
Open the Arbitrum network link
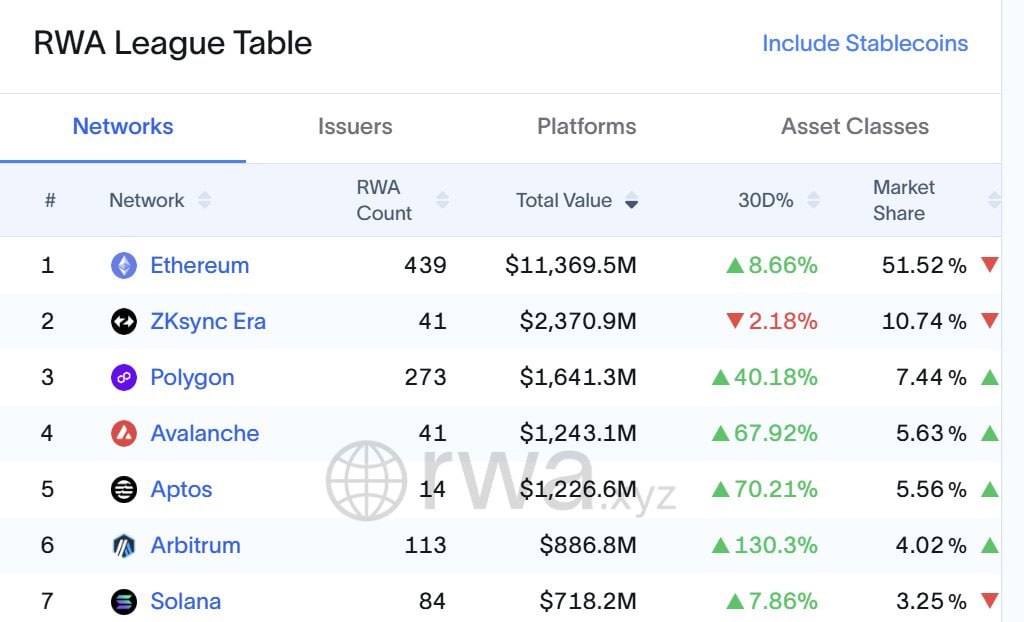(x=195, y=545)
